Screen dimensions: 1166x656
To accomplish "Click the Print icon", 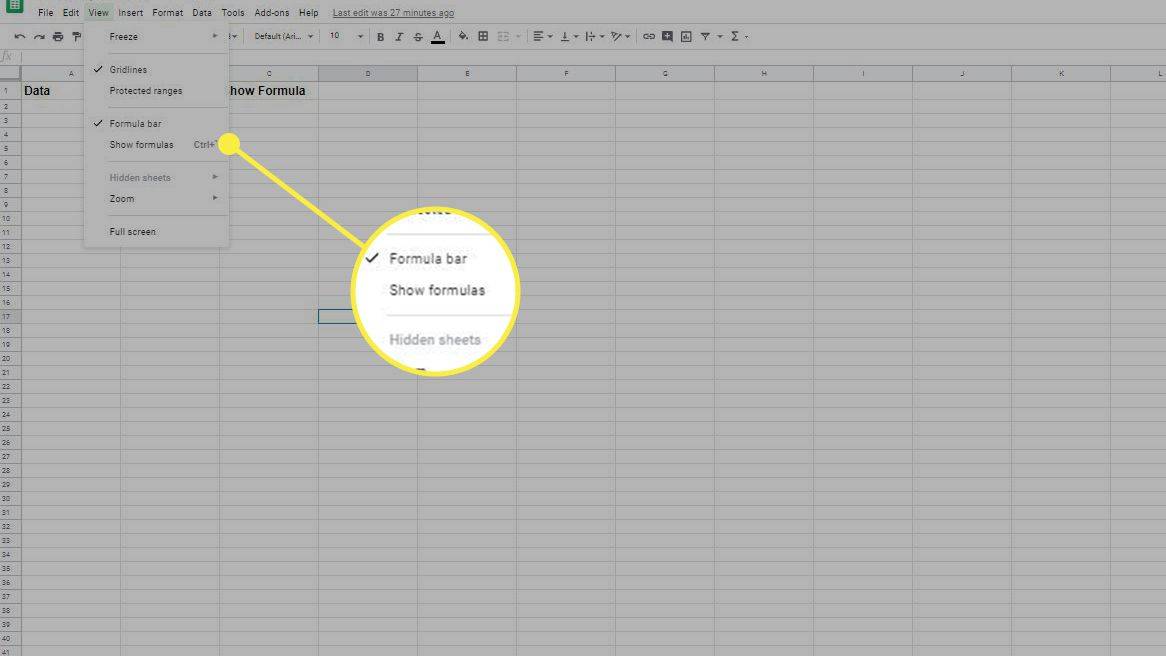I will [x=58, y=36].
